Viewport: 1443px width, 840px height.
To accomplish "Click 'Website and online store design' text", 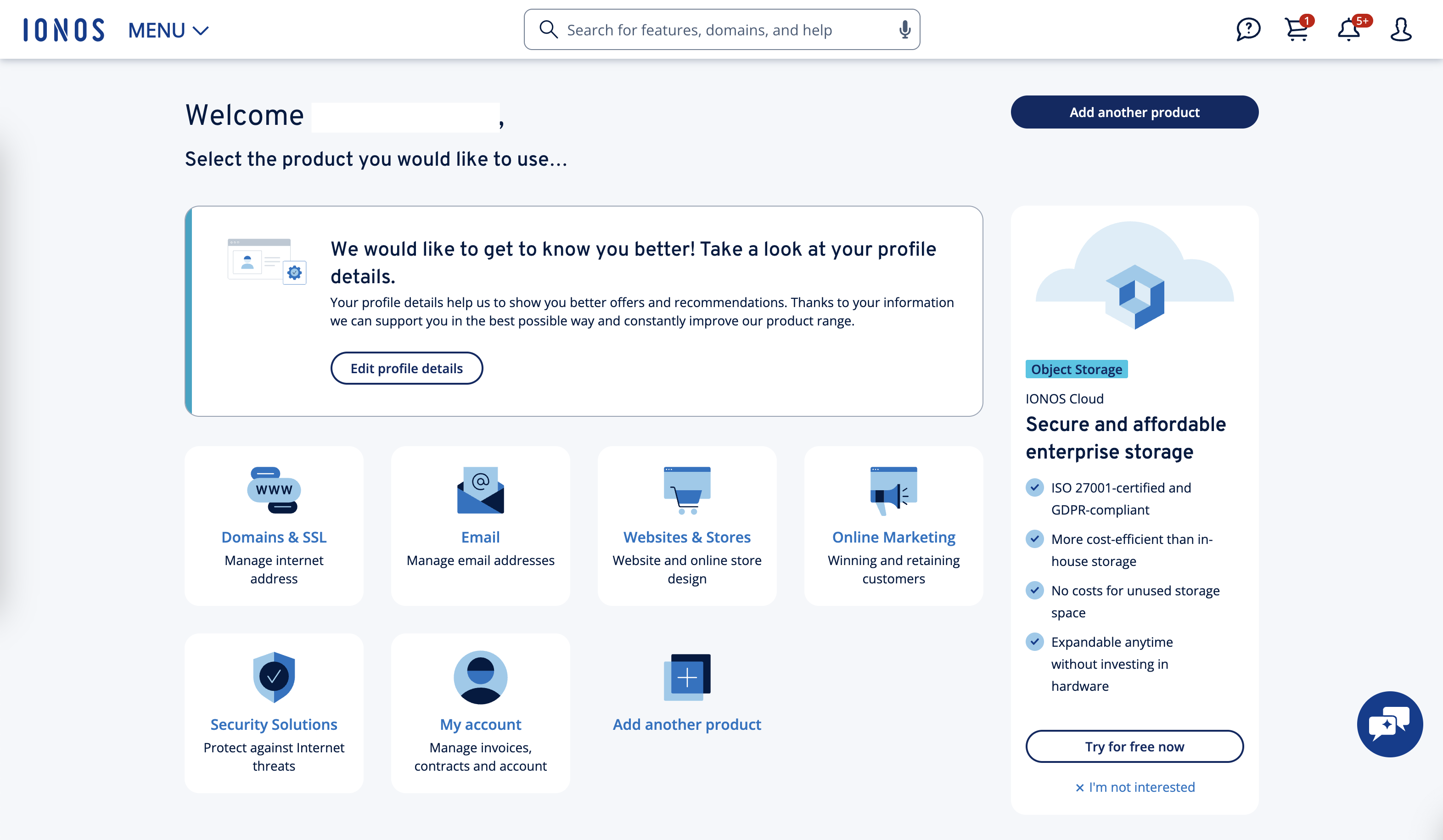I will coord(686,569).
